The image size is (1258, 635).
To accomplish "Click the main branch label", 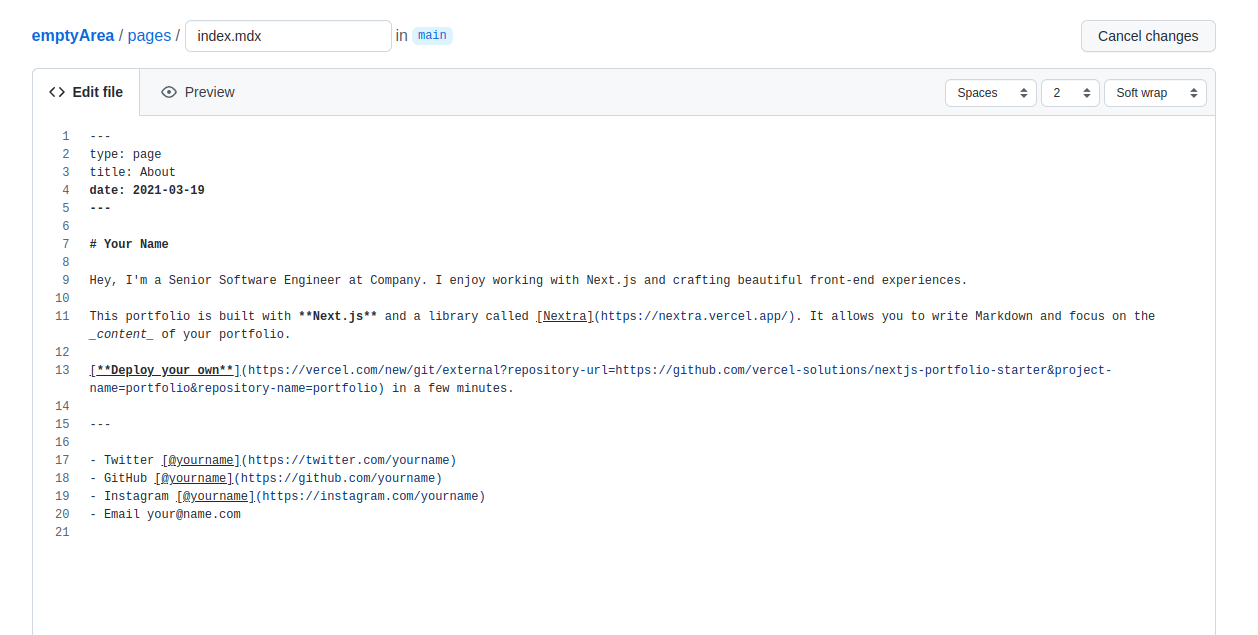I will tap(432, 36).
